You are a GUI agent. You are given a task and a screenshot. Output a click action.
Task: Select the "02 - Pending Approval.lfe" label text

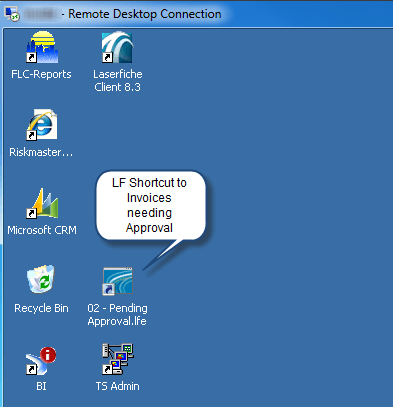(x=117, y=314)
